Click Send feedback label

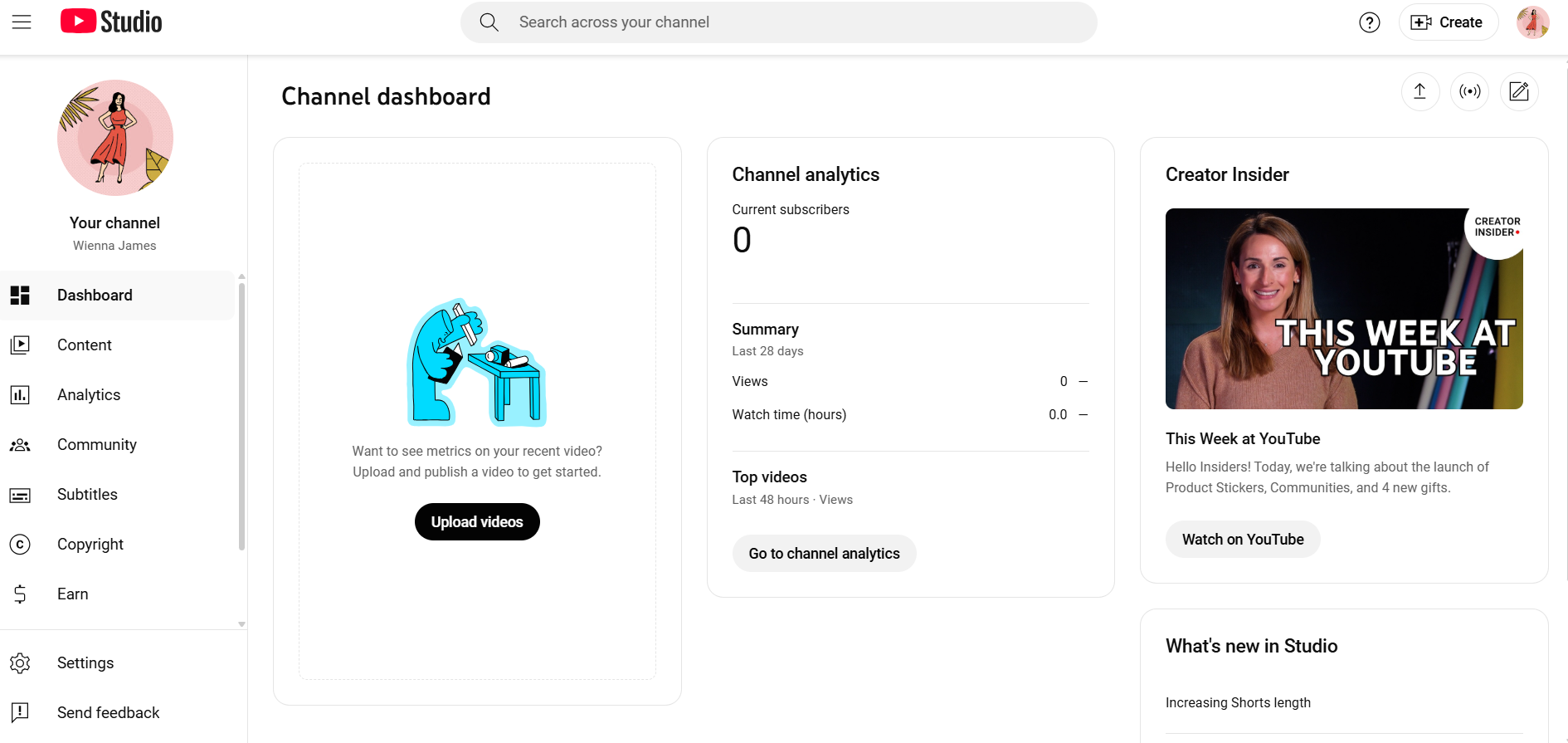coord(108,713)
